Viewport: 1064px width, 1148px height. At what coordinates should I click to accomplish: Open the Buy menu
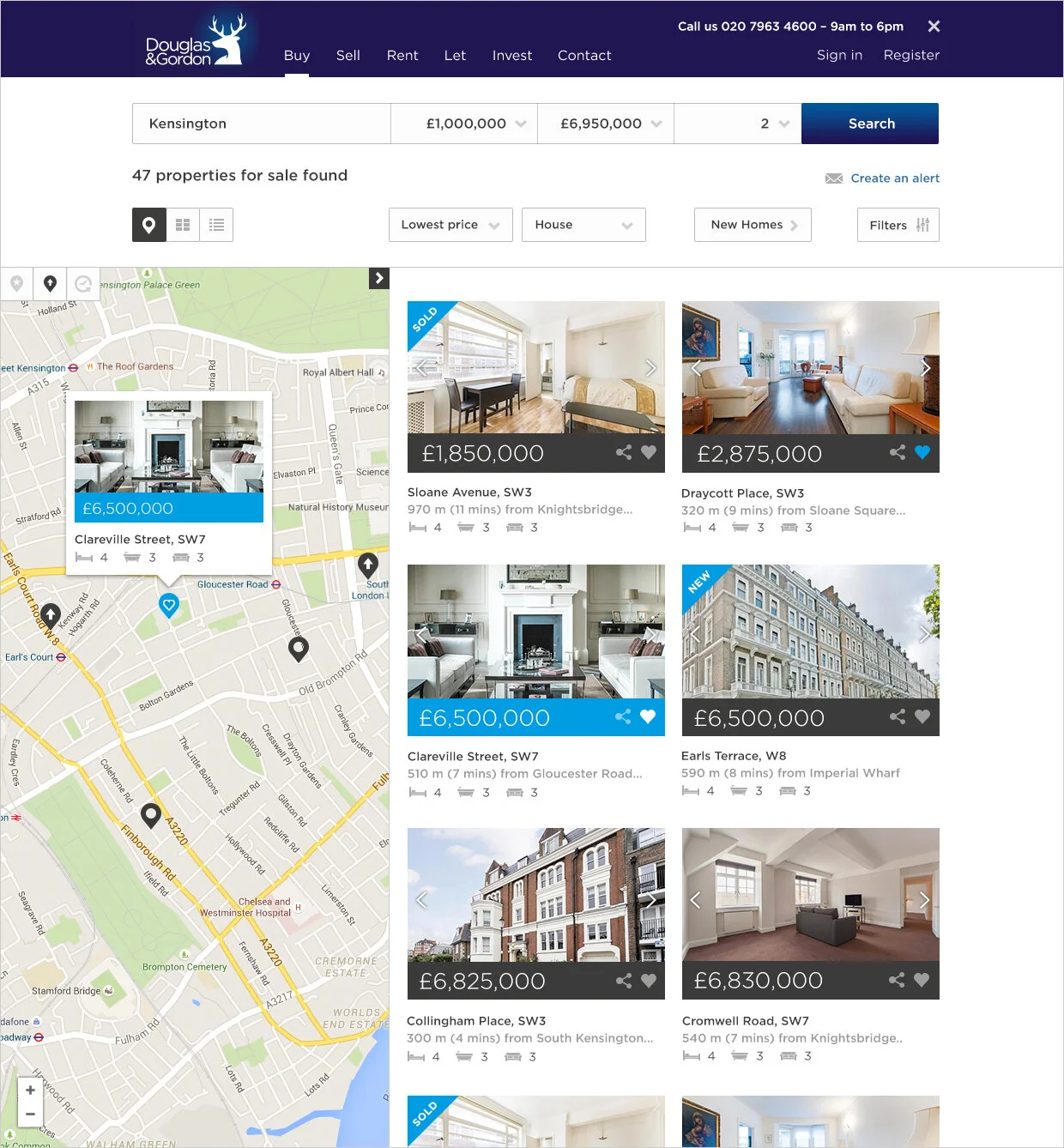297,56
